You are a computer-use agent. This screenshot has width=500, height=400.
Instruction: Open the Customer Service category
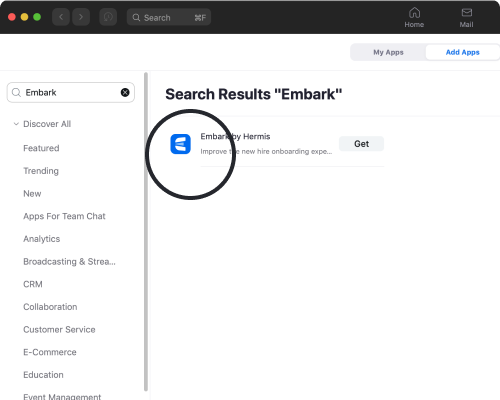point(59,329)
